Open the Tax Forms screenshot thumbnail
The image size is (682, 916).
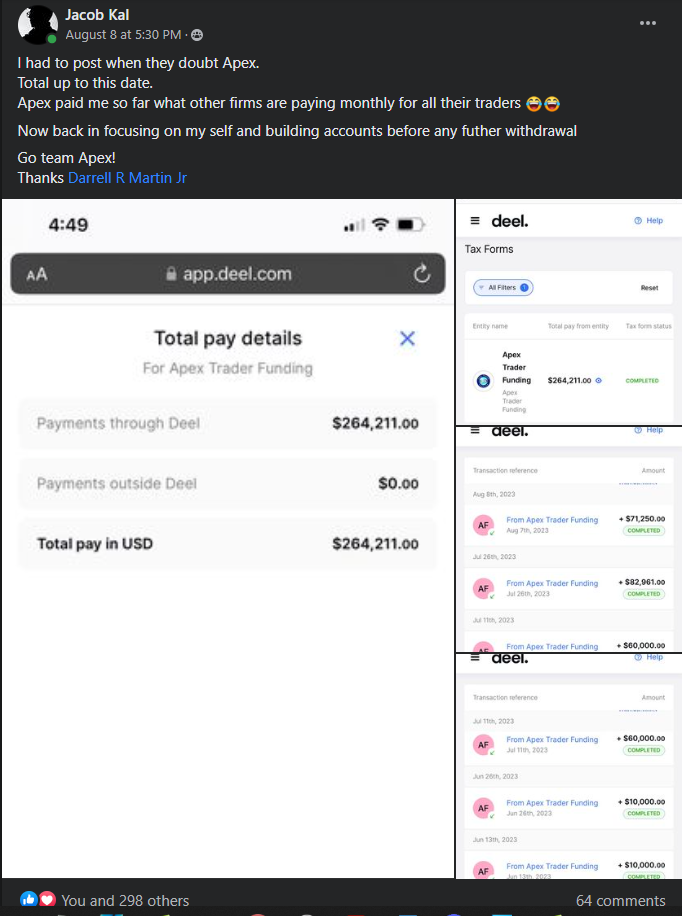pos(569,312)
